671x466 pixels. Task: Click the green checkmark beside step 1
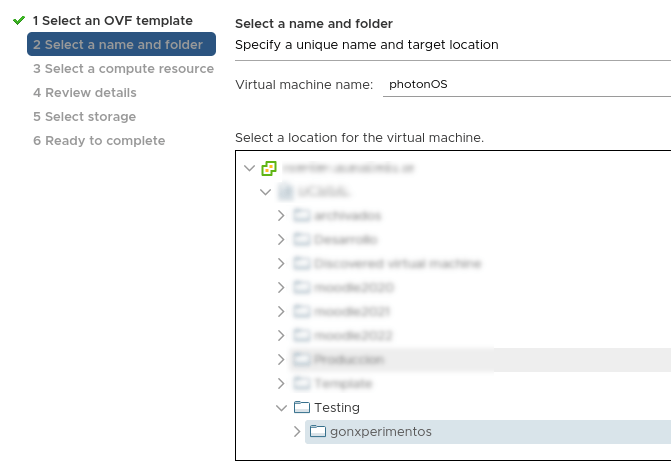pos(18,21)
